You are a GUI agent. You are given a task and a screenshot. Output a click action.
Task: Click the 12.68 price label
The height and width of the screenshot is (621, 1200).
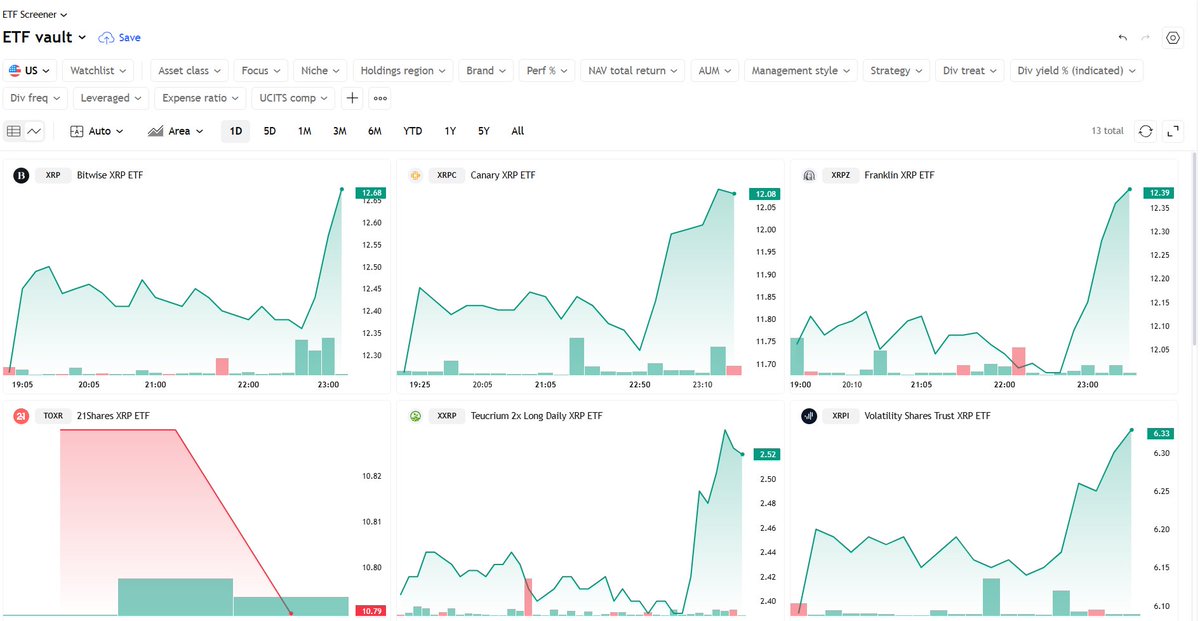coord(371,193)
